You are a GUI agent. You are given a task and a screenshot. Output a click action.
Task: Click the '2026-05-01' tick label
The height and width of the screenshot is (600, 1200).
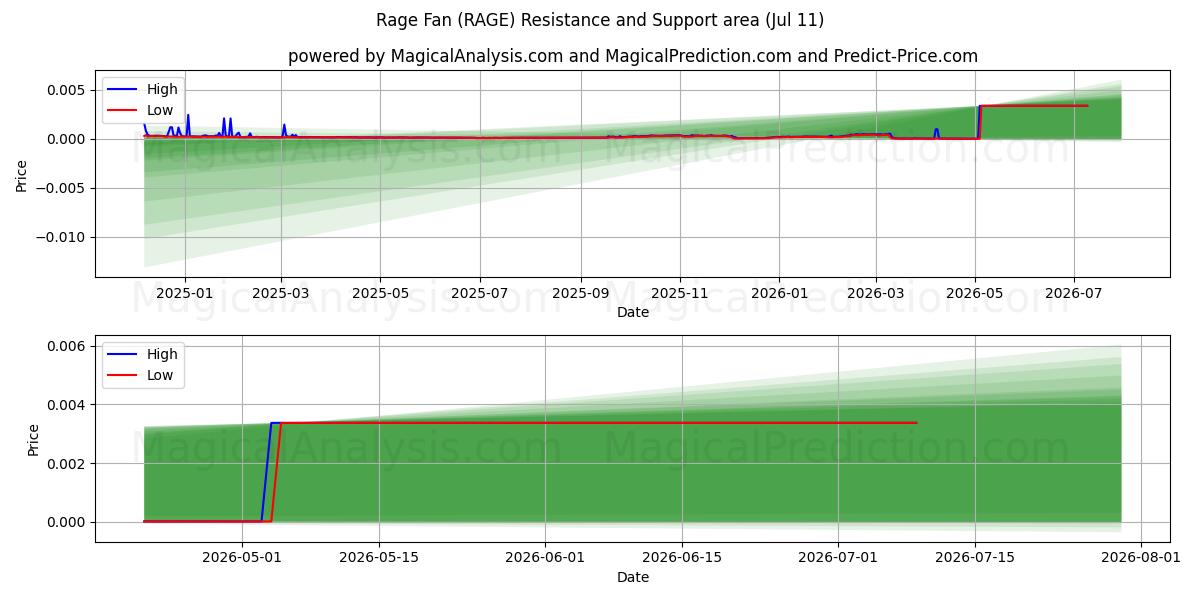pyautogui.click(x=244, y=559)
